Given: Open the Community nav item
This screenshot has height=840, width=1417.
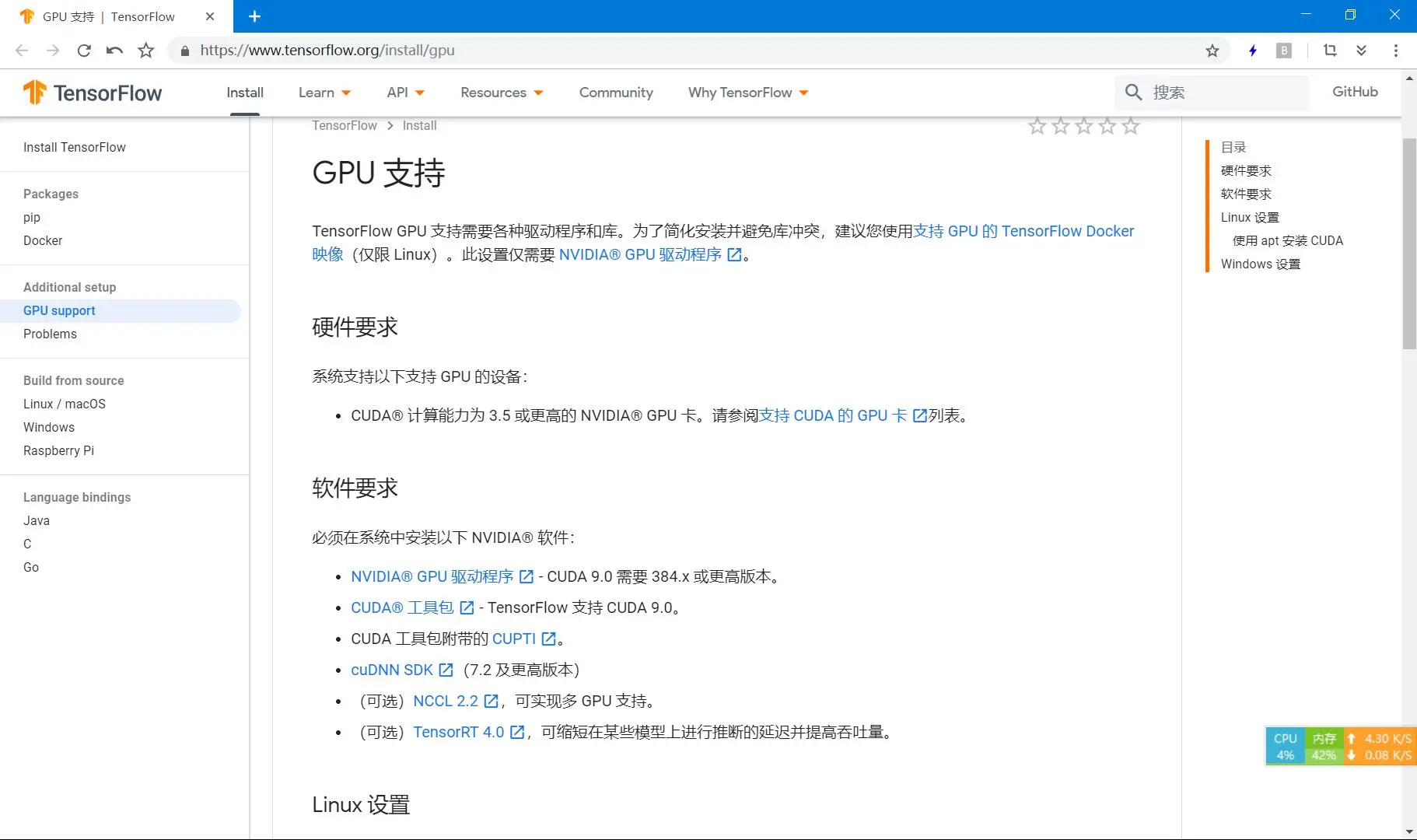Looking at the screenshot, I should pyautogui.click(x=616, y=93).
